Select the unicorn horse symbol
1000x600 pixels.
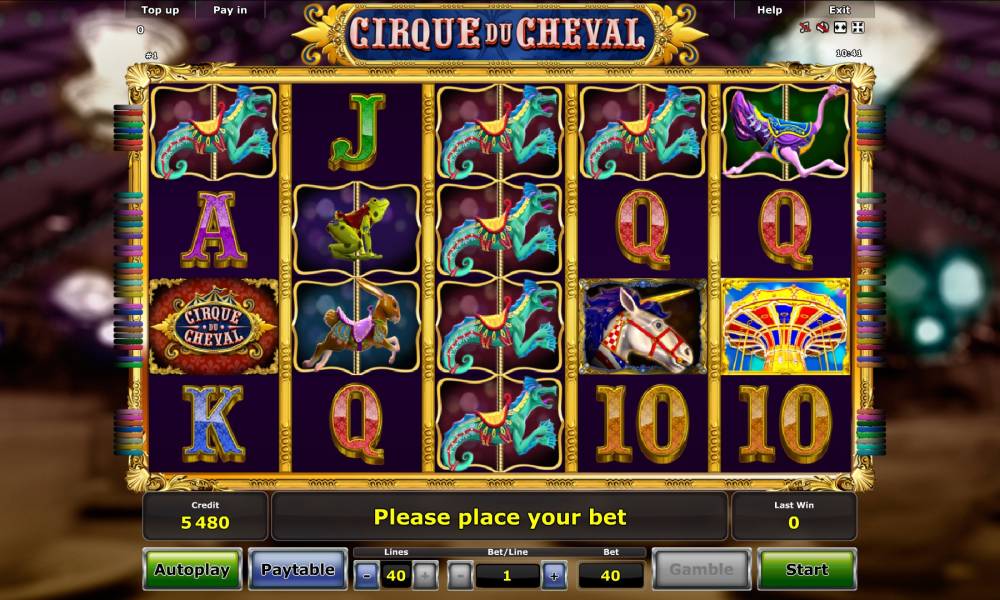642,326
